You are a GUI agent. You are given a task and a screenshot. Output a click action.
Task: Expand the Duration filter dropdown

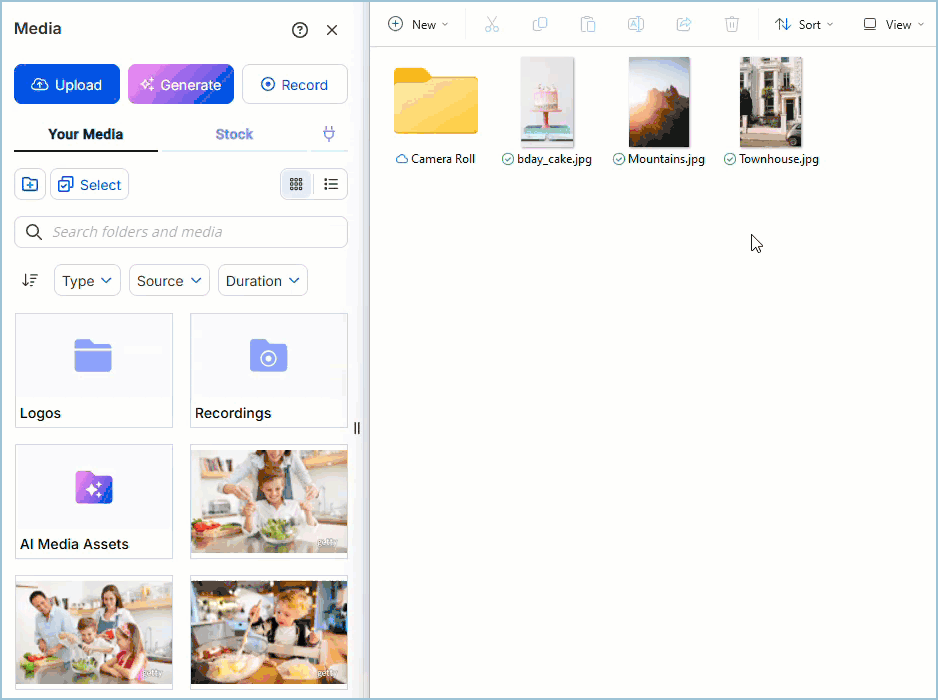[x=262, y=281]
